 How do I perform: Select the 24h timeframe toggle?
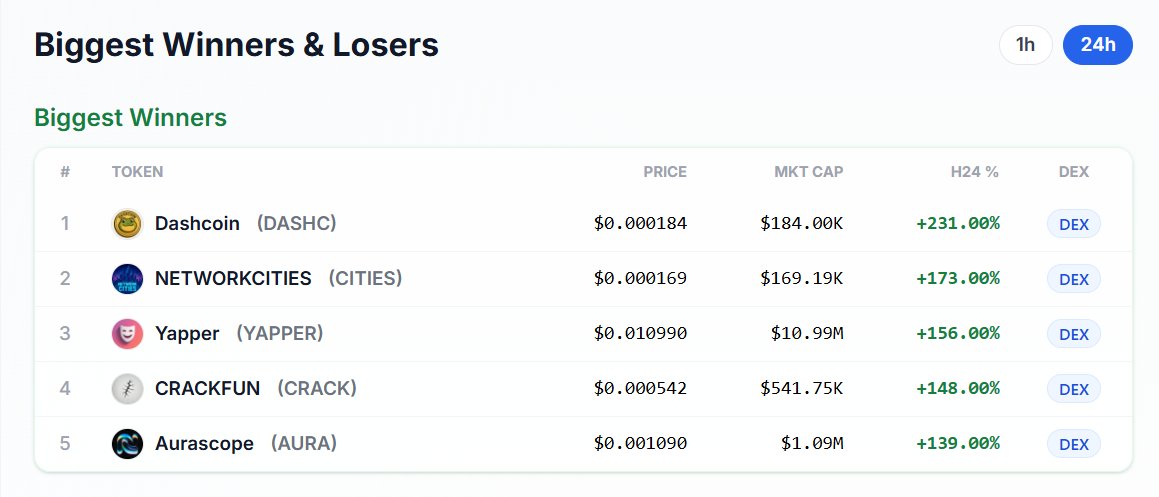(1098, 45)
